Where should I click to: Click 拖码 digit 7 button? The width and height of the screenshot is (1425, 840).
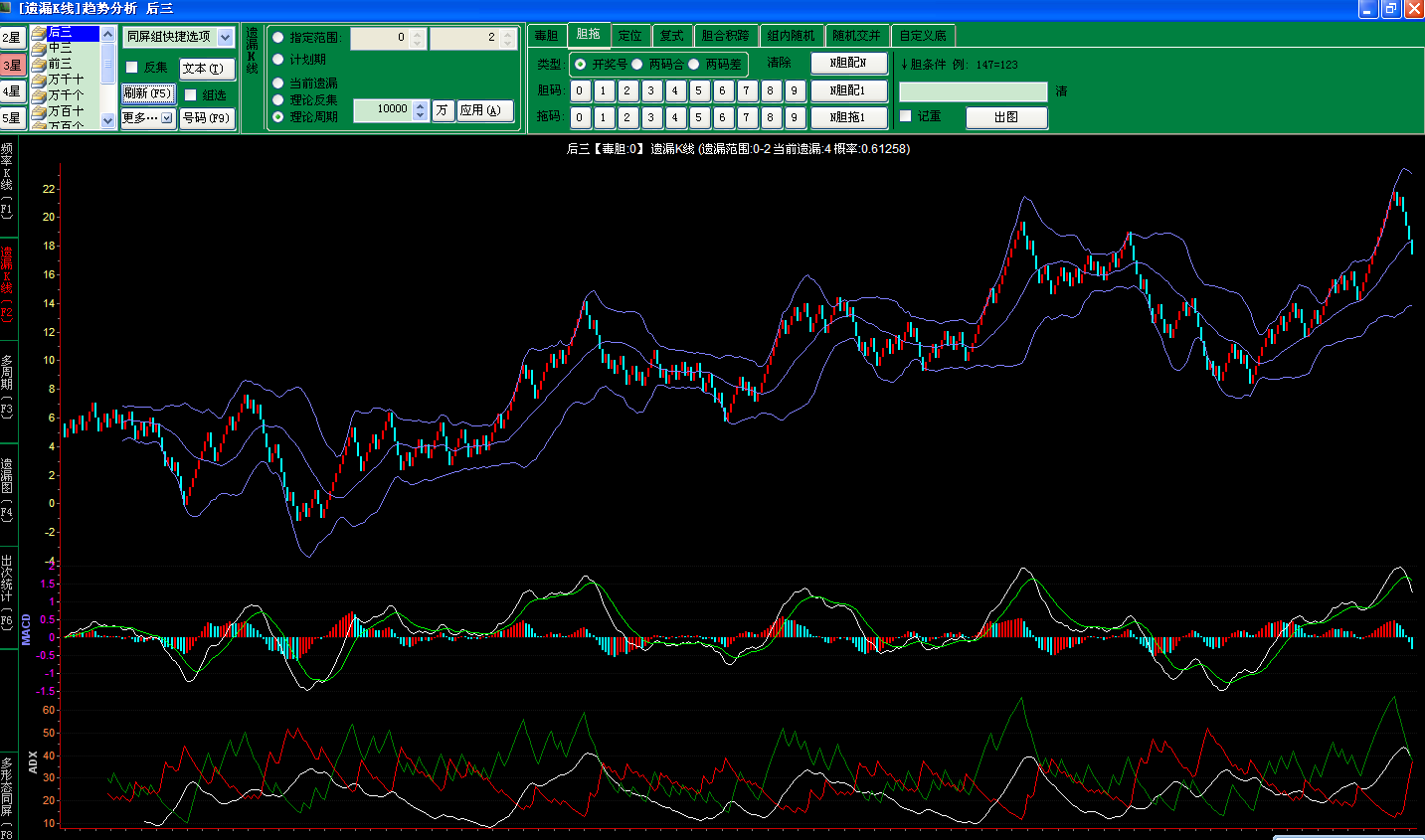coord(747,117)
